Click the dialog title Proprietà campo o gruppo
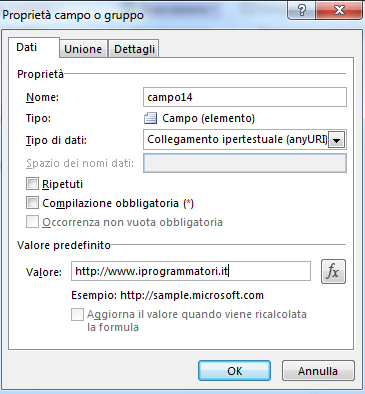 [73, 15]
